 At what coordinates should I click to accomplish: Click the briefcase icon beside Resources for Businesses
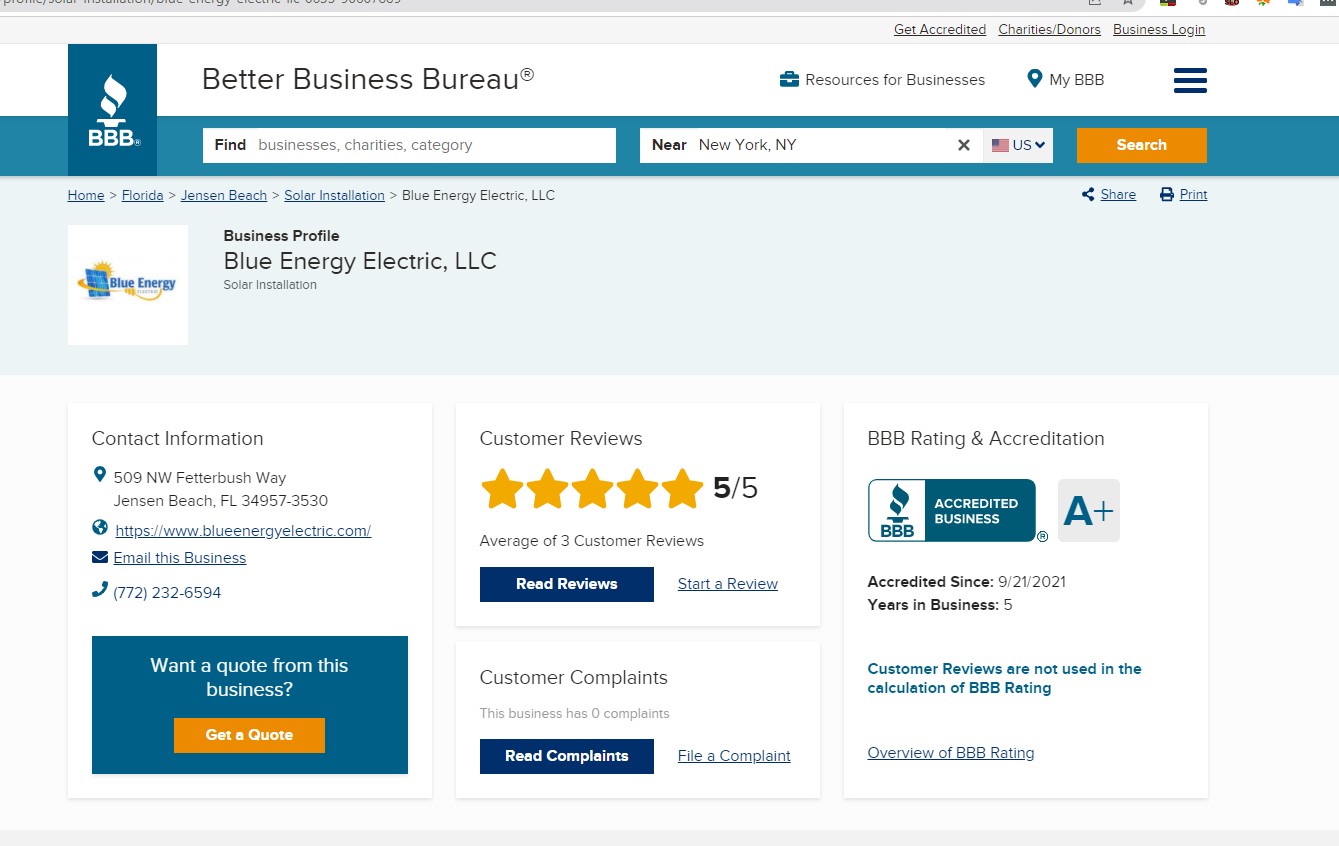click(789, 79)
